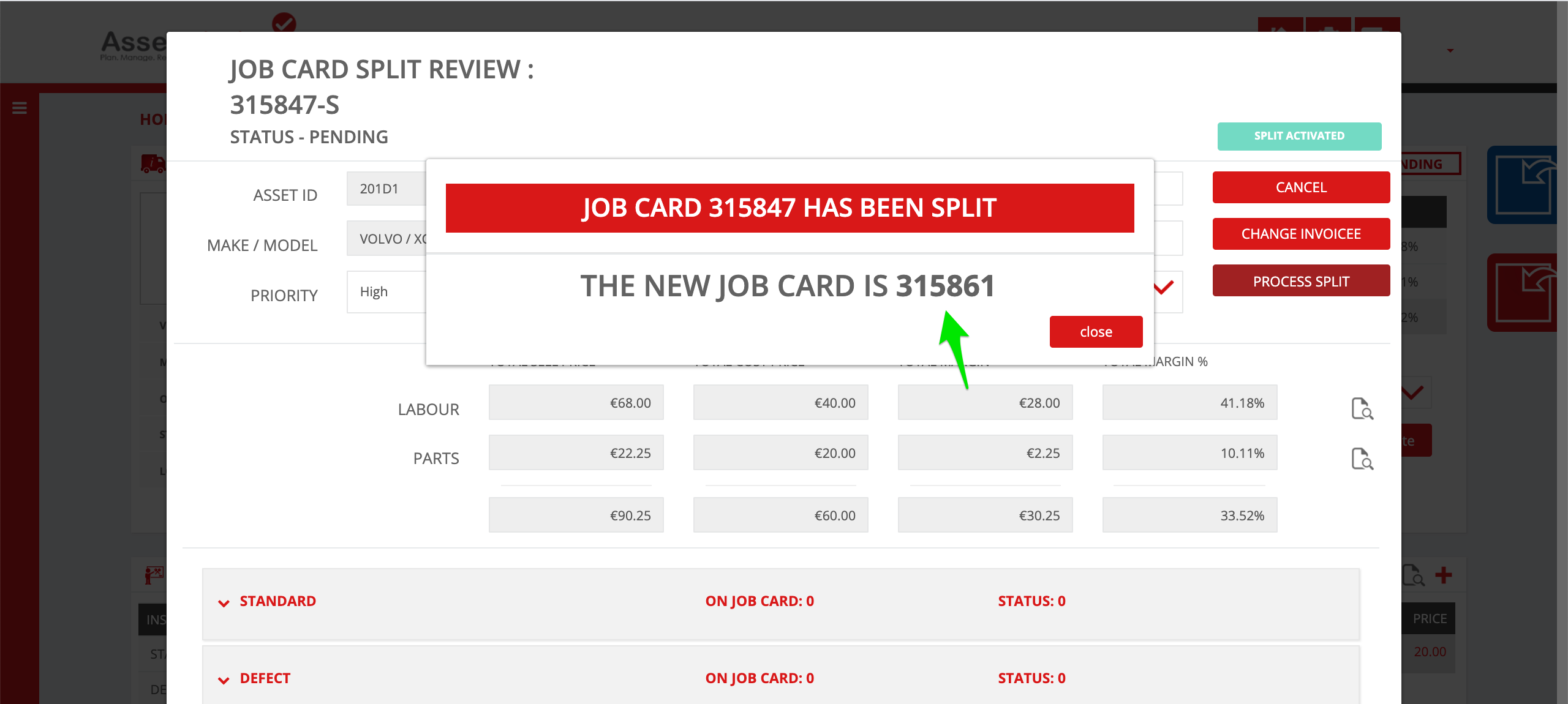
Task: Click labour margin €28.00
Action: point(986,402)
